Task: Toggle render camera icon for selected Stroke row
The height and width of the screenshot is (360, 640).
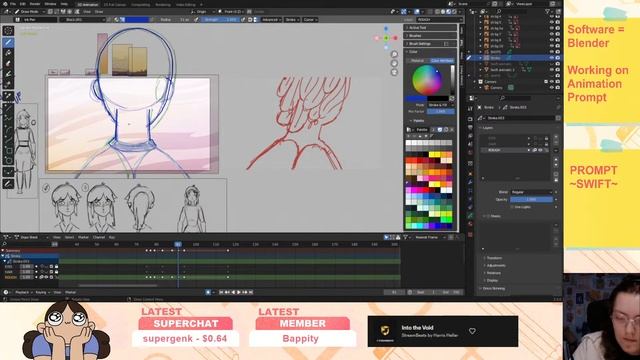Action: pyautogui.click(x=558, y=58)
